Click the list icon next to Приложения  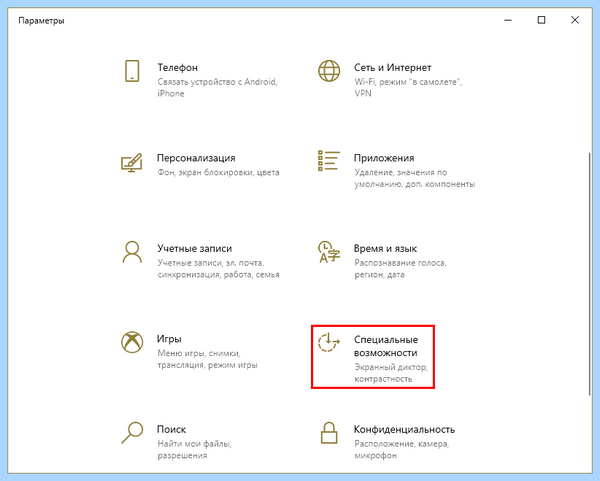point(329,161)
